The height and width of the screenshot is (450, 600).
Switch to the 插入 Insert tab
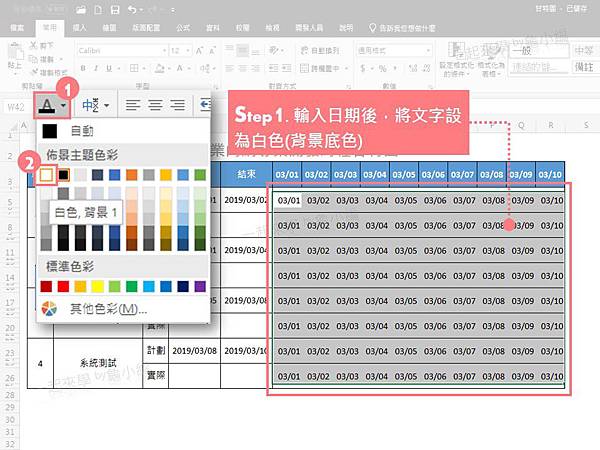click(x=80, y=28)
